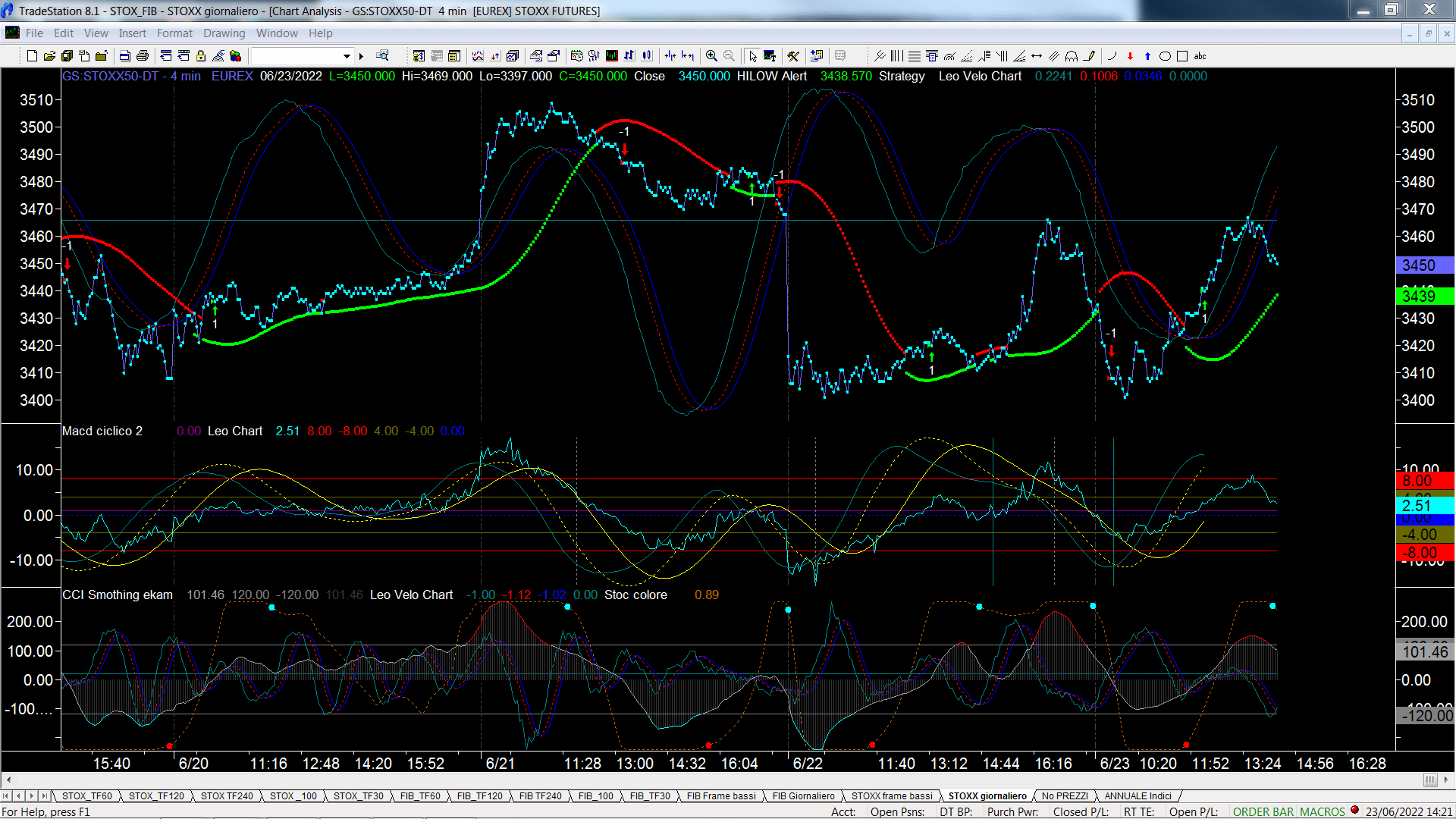Select the parallel lines channel tool
This screenshot has height=819, width=1456.
tap(1054, 56)
